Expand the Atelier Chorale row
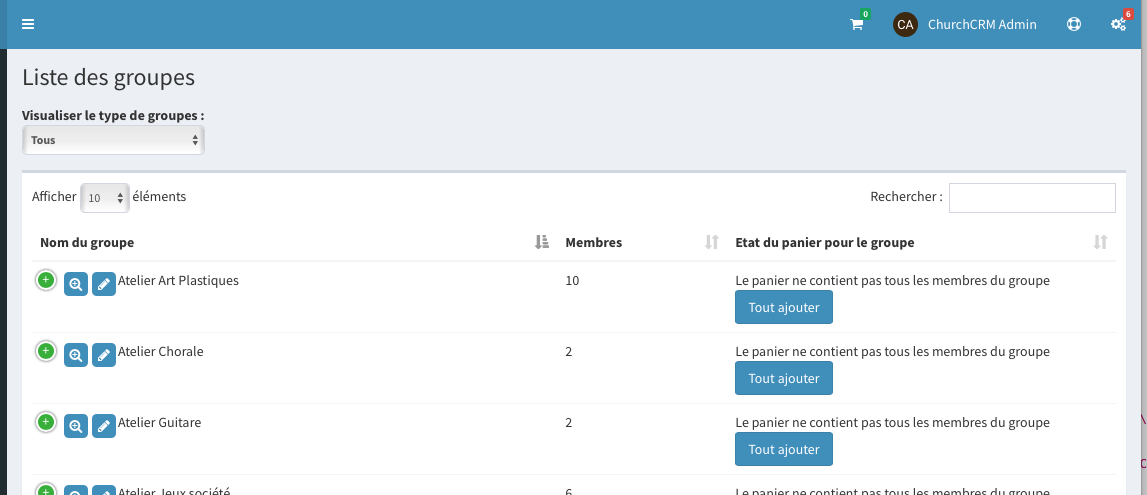This screenshot has width=1147, height=495. 45,351
